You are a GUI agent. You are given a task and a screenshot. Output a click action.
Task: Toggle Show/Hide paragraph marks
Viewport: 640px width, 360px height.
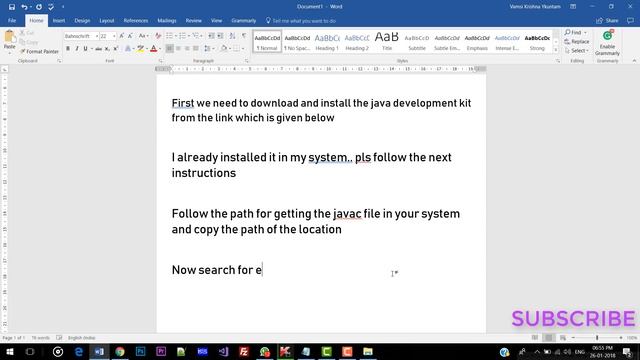tap(244, 36)
